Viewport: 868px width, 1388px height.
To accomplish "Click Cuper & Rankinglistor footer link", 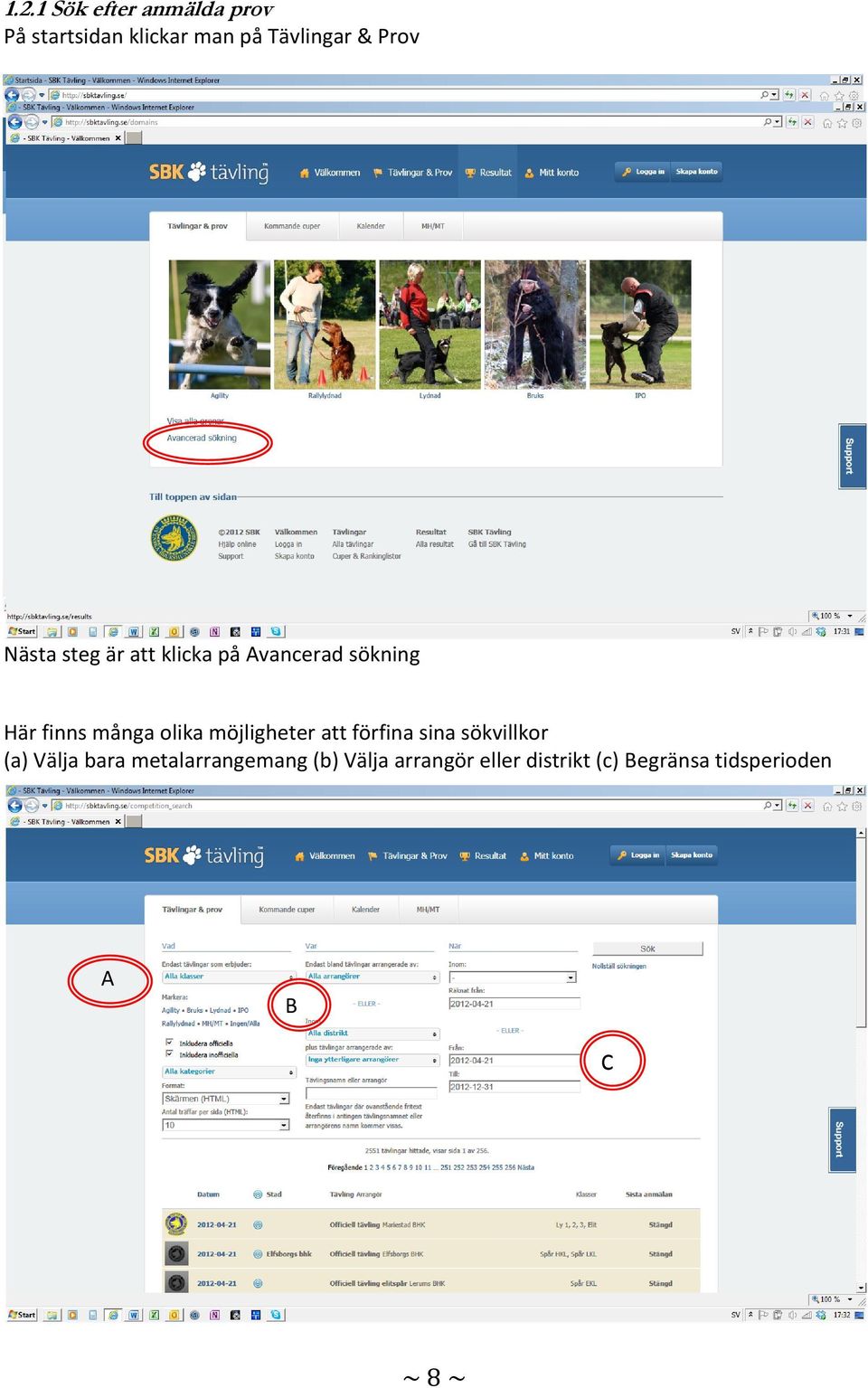I will click(366, 557).
